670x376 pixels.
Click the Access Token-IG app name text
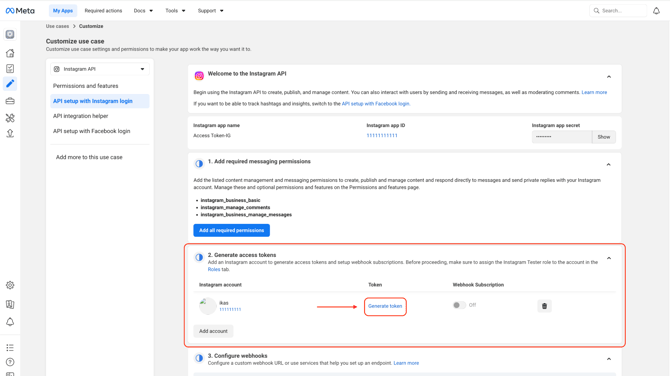click(212, 136)
